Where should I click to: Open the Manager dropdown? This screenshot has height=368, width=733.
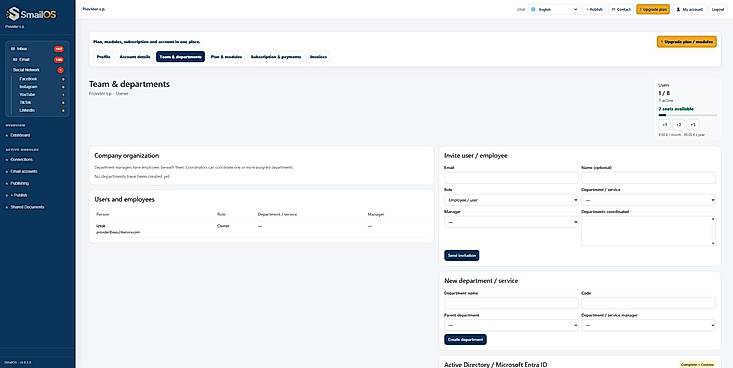(511, 222)
